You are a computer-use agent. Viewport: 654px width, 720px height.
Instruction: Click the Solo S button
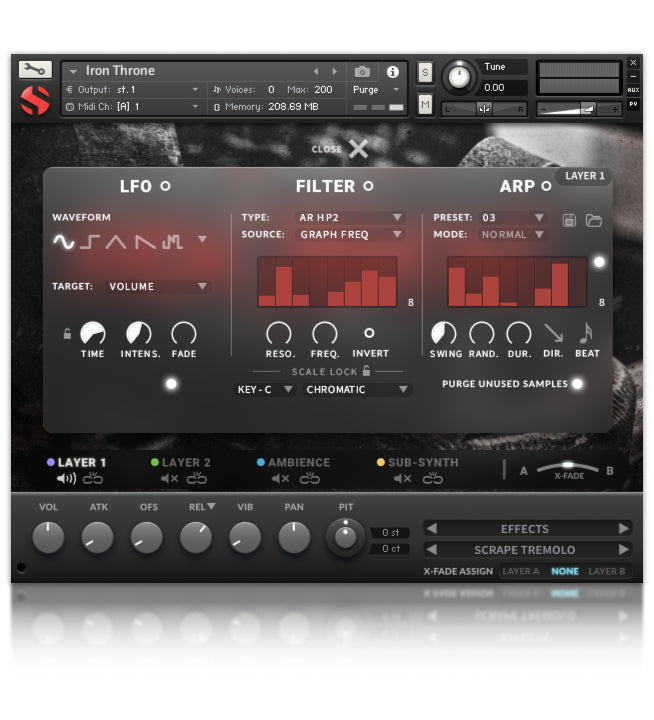tap(425, 72)
